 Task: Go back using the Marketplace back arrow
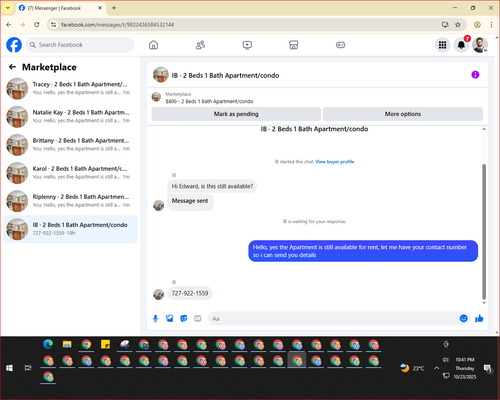coord(12,67)
